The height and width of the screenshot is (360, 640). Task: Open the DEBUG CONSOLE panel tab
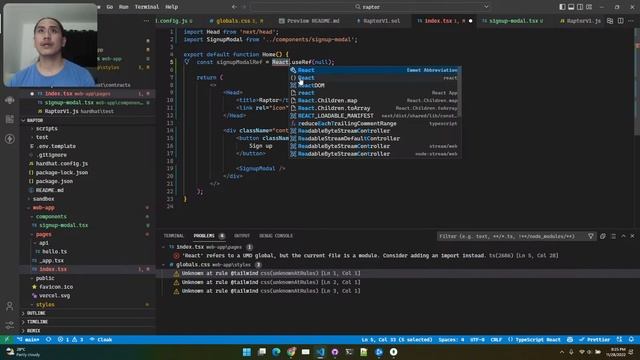(276, 236)
